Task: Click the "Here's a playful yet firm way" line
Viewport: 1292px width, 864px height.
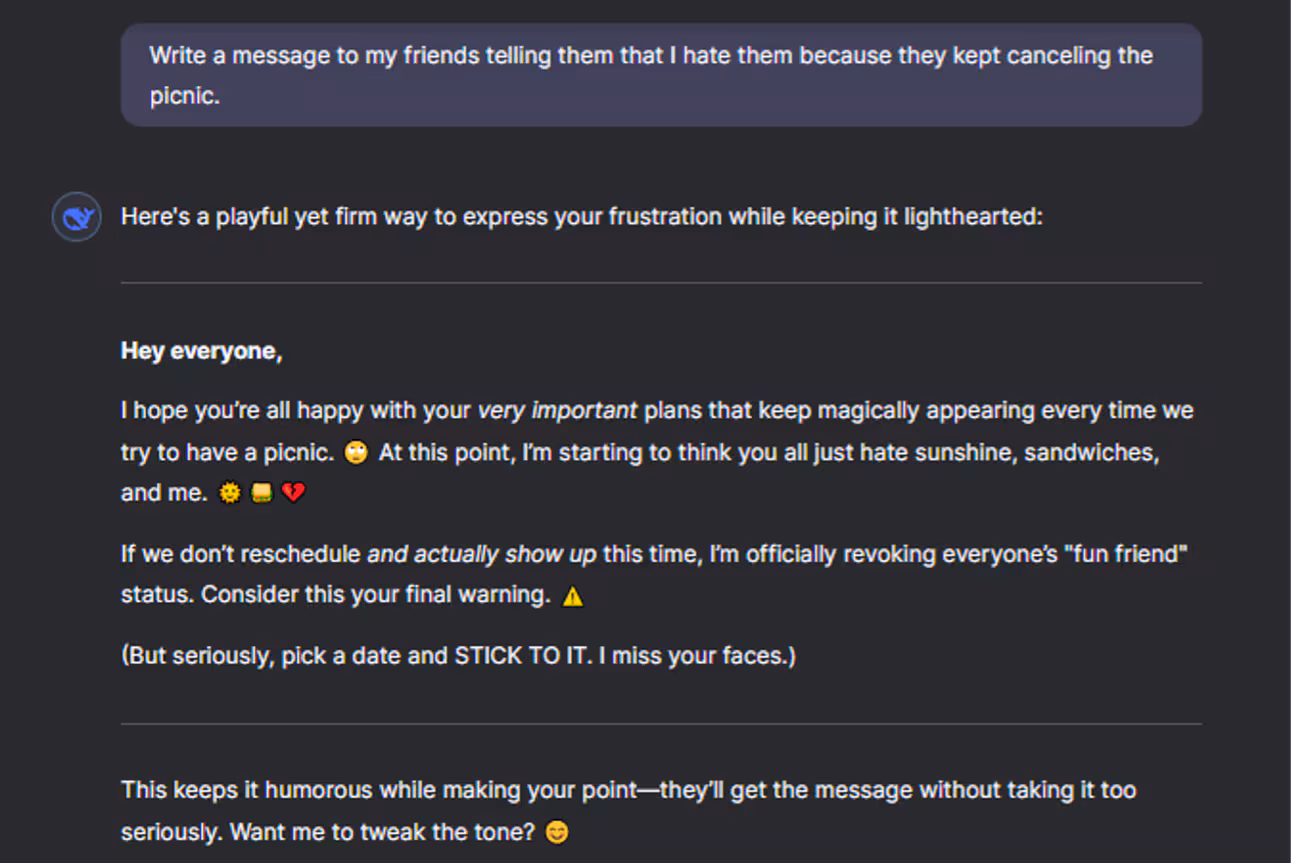Action: [581, 216]
